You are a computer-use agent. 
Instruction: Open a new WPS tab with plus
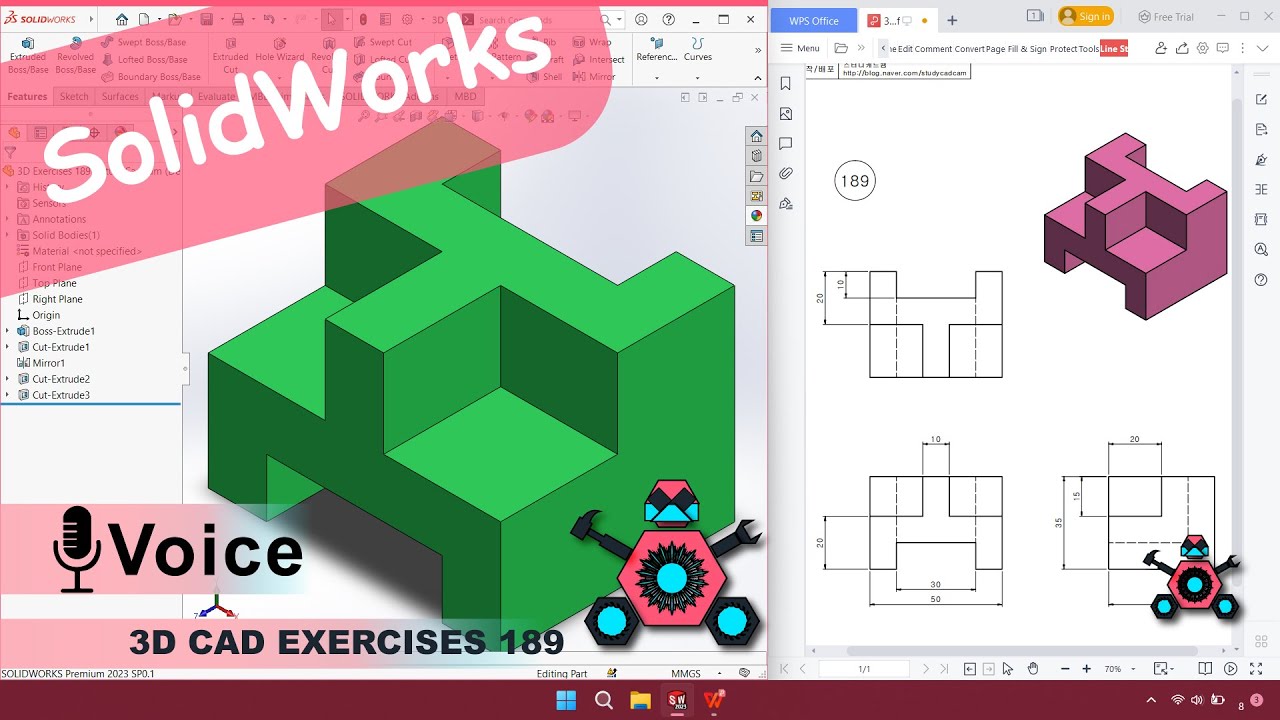[952, 20]
